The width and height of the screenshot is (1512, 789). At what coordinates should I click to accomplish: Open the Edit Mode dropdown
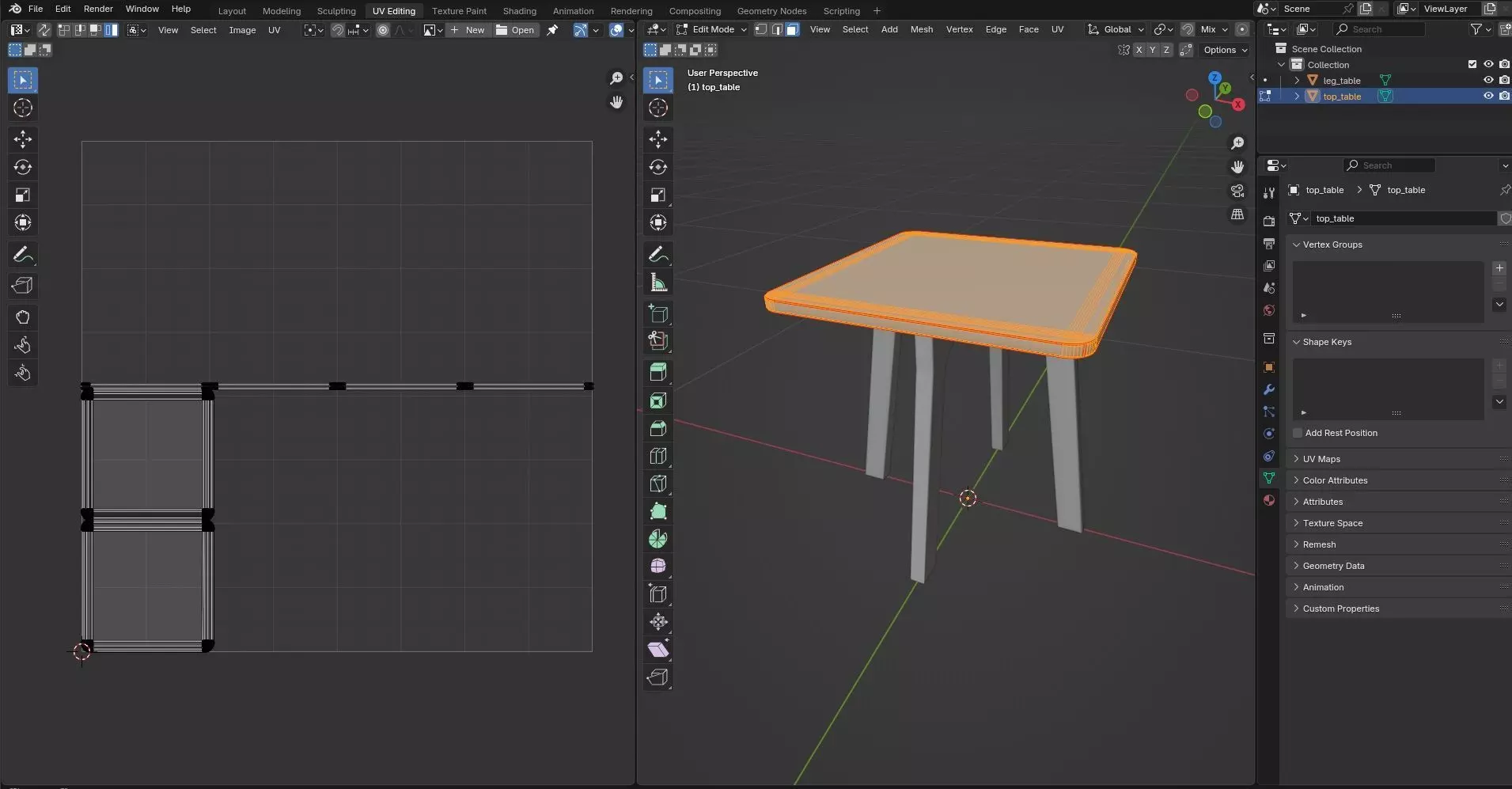click(711, 29)
